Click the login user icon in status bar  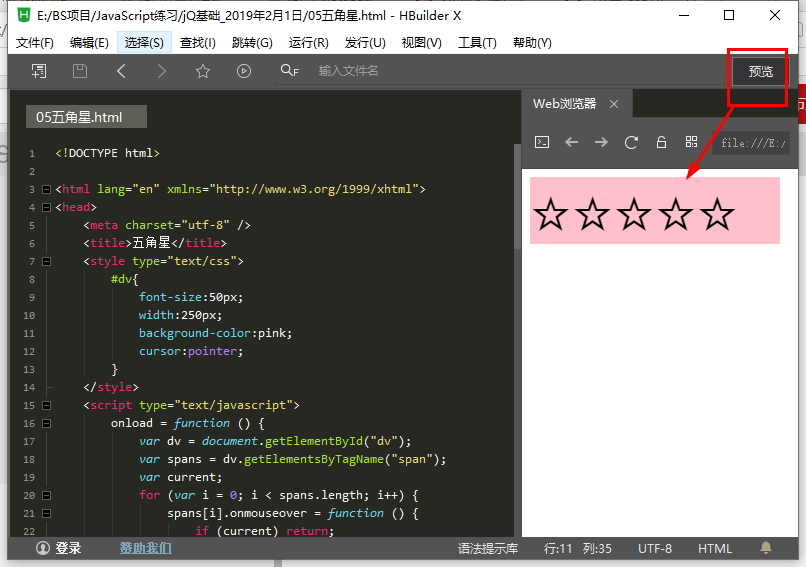click(x=43, y=548)
